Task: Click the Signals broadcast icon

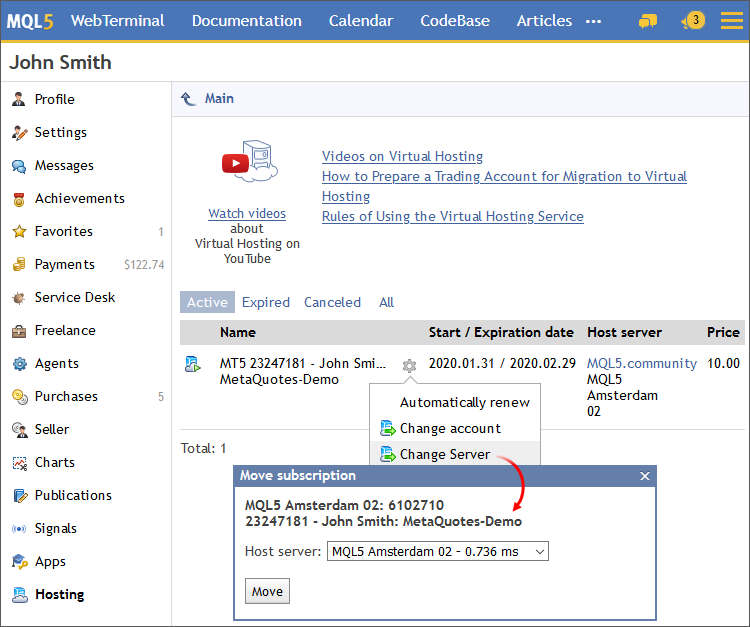Action: (19, 528)
